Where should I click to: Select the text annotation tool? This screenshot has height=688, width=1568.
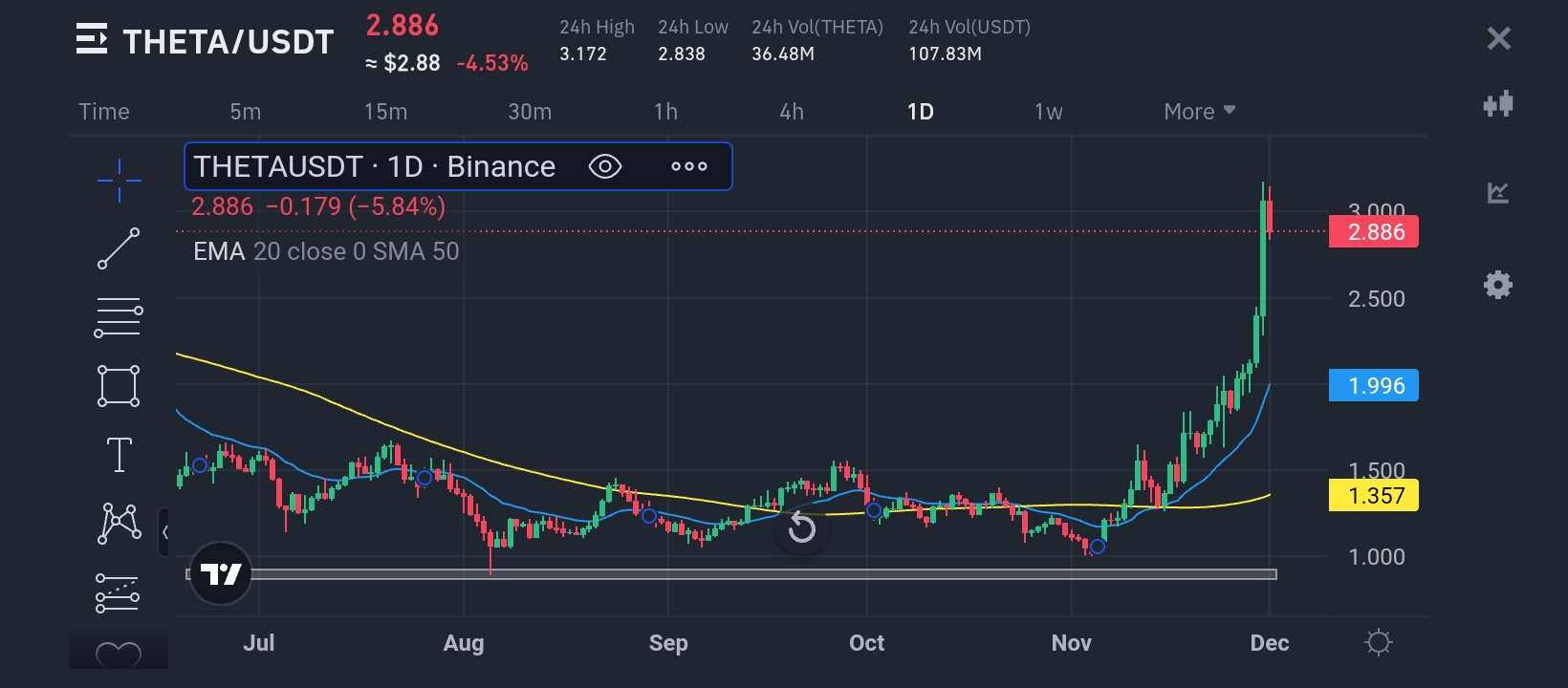click(x=120, y=455)
